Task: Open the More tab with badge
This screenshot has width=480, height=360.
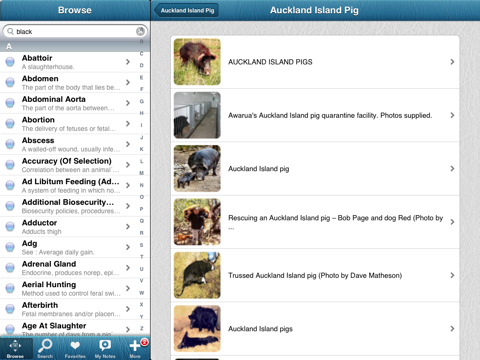Action: (135, 349)
